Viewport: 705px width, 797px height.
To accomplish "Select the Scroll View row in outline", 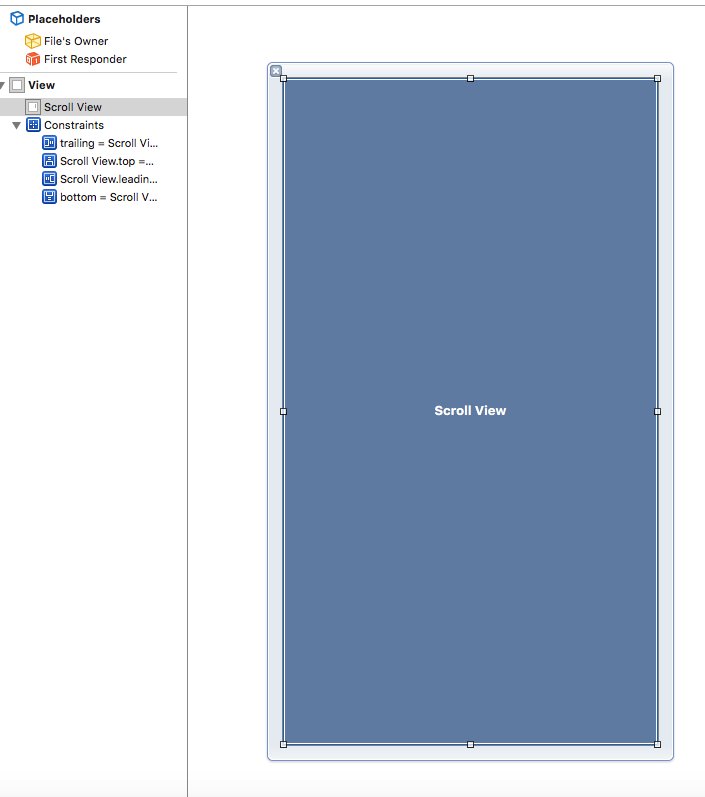I will [94, 107].
